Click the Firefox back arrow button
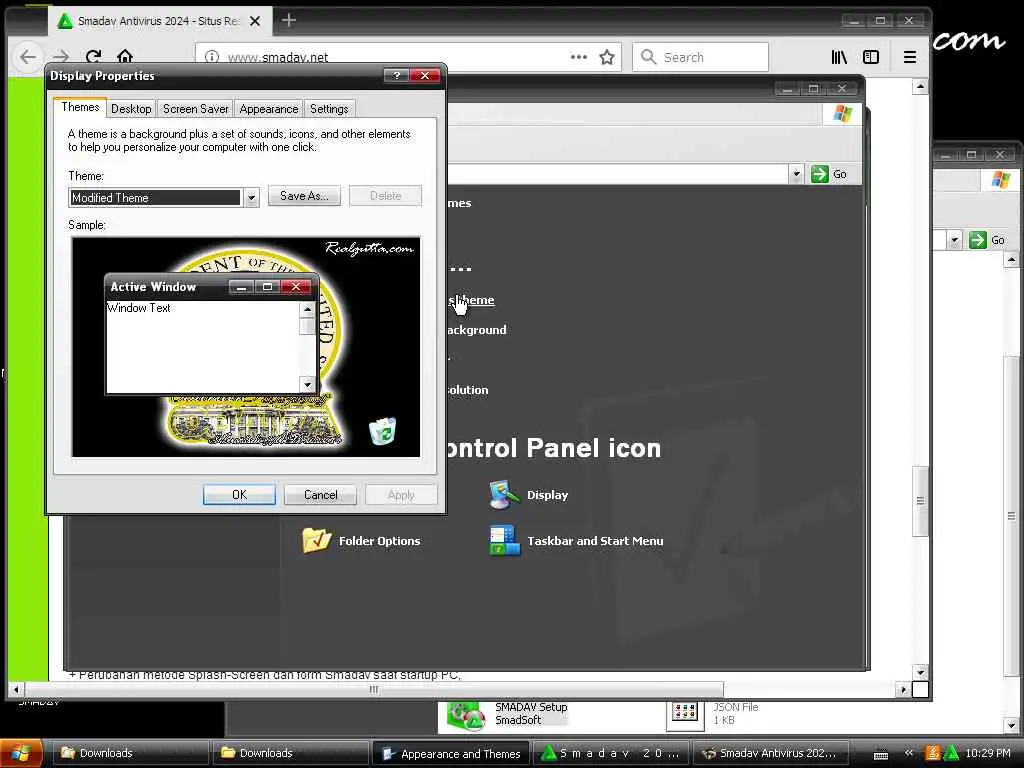 [x=27, y=57]
